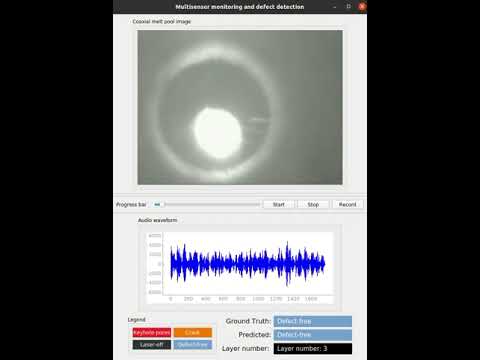The height and width of the screenshot is (360, 480).
Task: Click the window title Multisensor monitoring and defect detection
Action: [x=240, y=7]
